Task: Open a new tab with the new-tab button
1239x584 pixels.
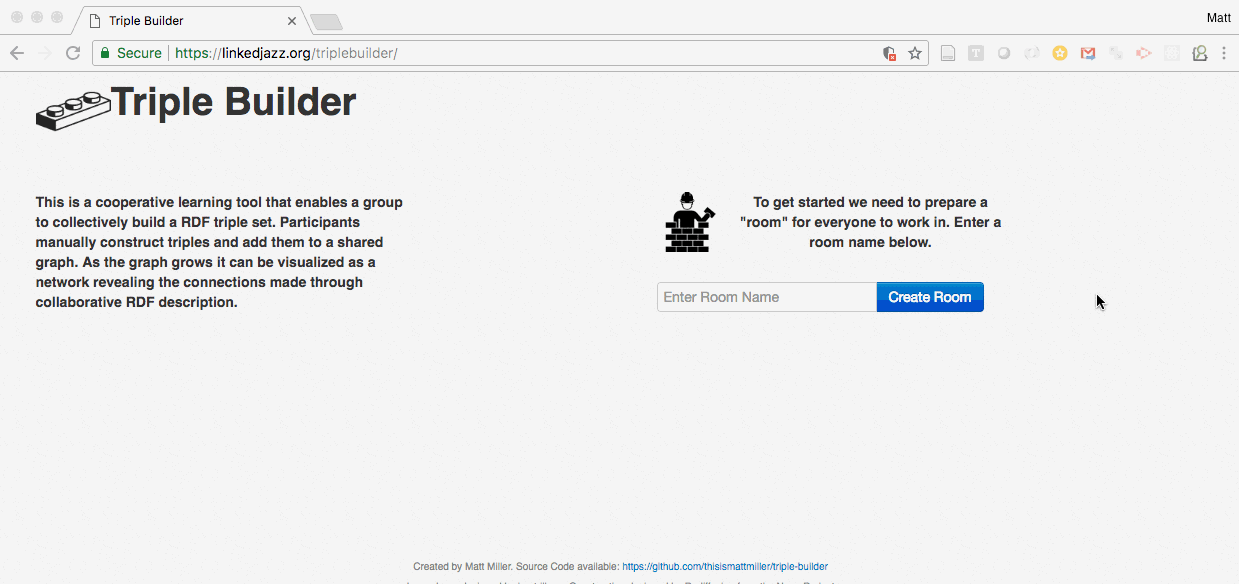Action: [326, 21]
